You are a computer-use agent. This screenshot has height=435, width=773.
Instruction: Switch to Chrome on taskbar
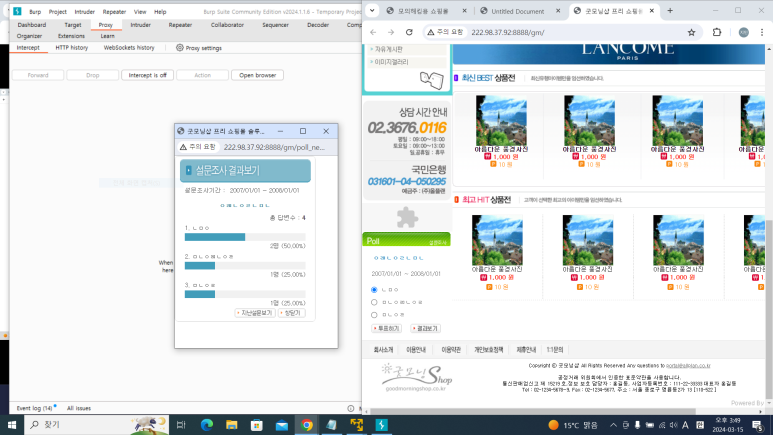click(307, 425)
